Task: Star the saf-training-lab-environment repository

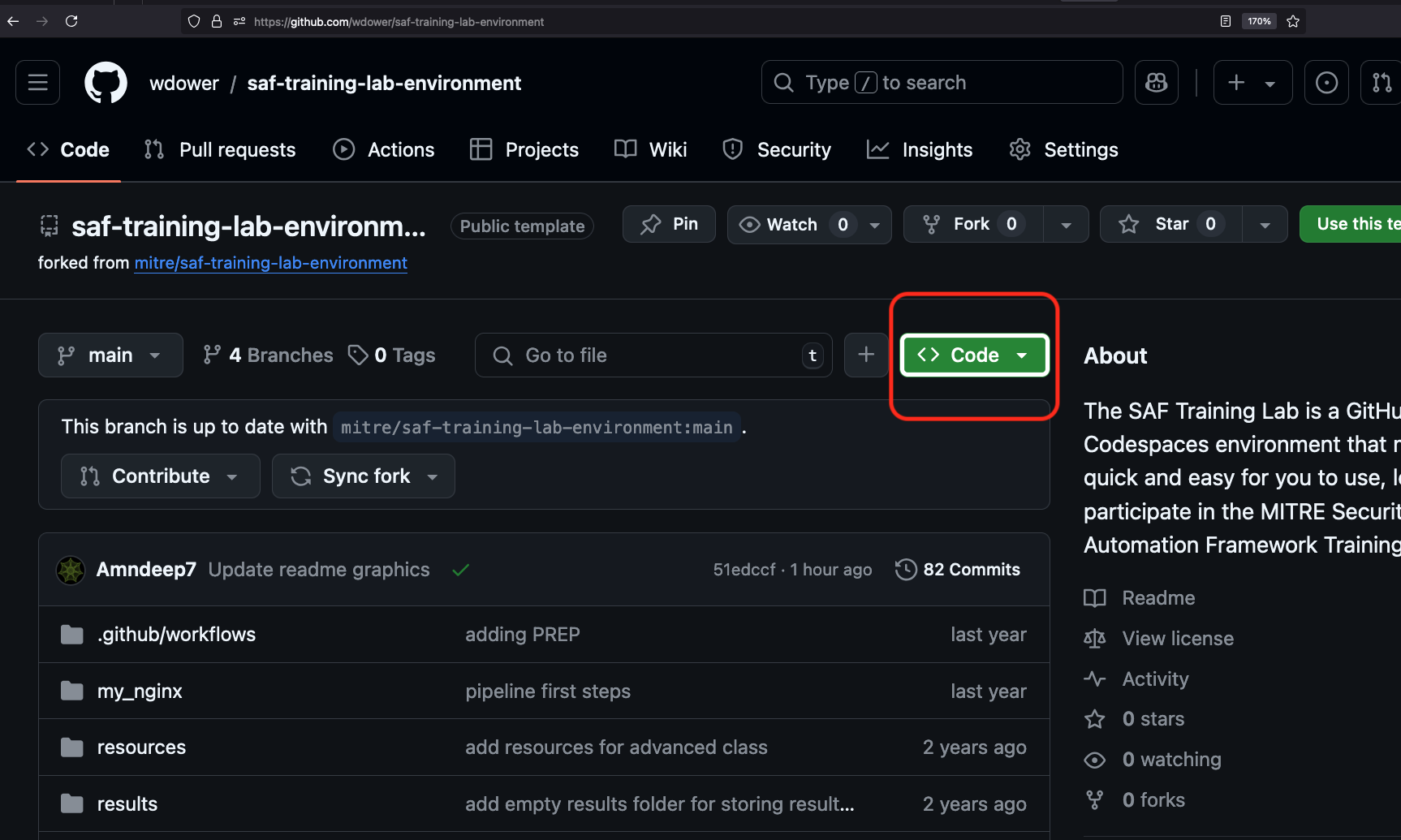Action: (1169, 225)
